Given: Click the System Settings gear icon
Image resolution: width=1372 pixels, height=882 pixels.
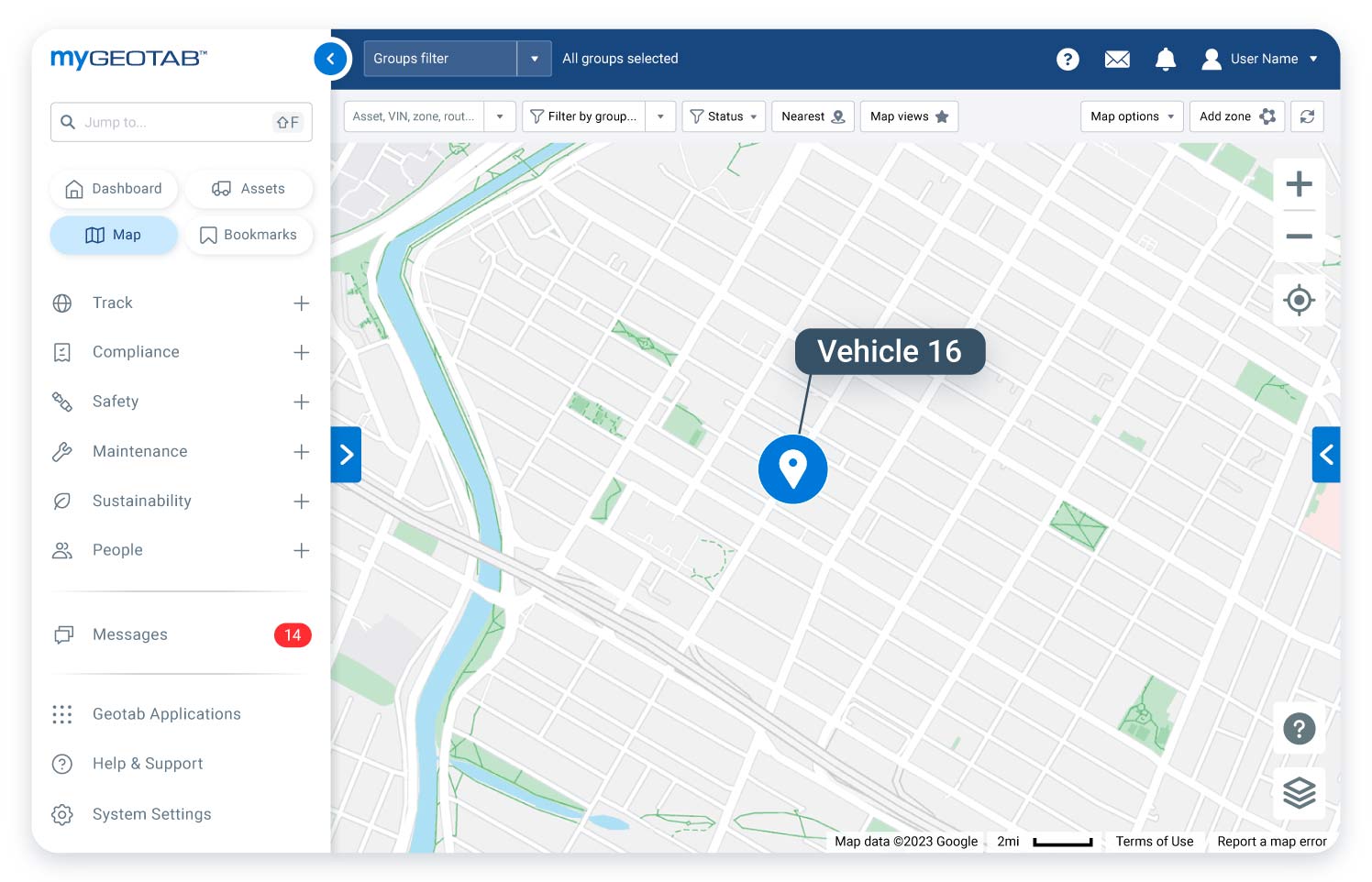Looking at the screenshot, I should pos(62,814).
